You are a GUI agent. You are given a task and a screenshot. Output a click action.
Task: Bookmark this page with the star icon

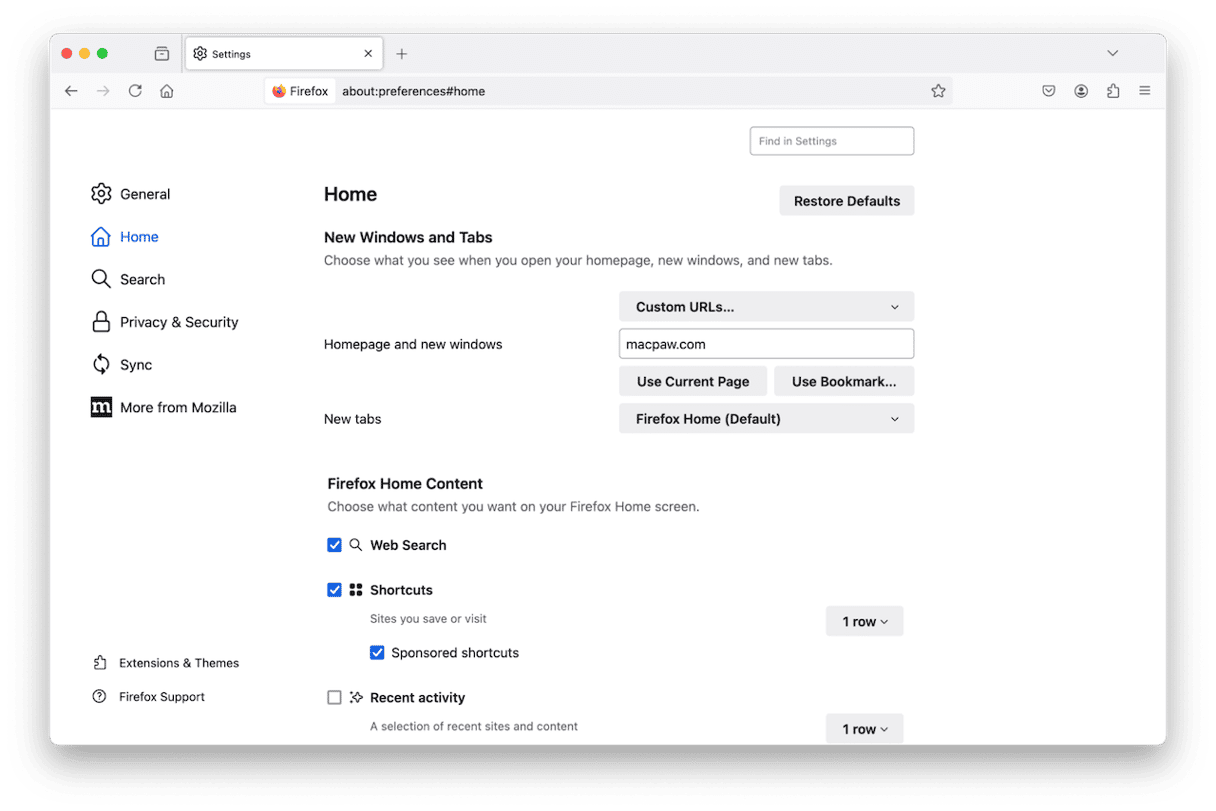(938, 91)
